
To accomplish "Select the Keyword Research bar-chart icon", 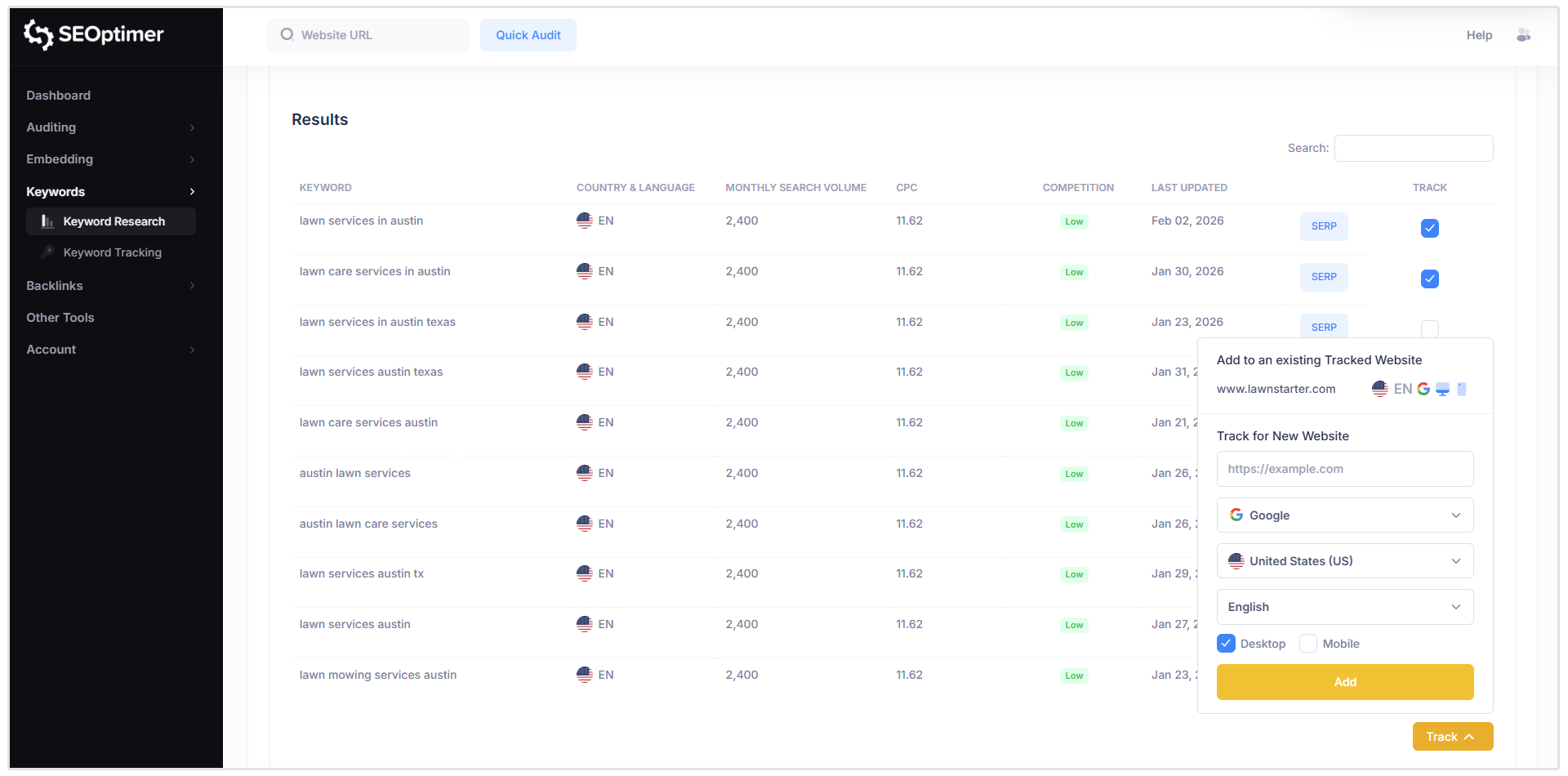I will coord(48,221).
